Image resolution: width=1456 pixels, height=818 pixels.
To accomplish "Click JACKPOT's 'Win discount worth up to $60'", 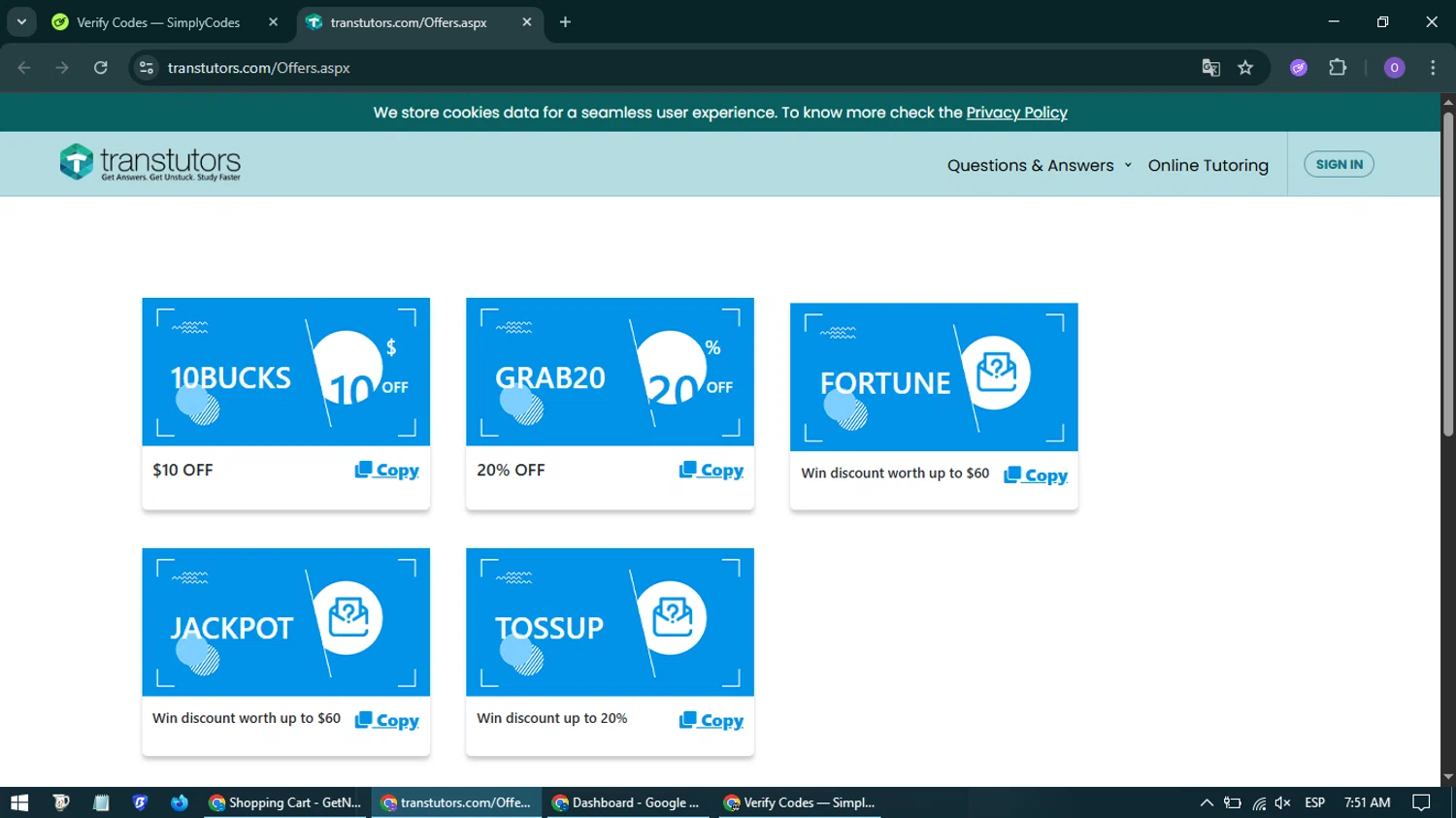I will coord(247,718).
